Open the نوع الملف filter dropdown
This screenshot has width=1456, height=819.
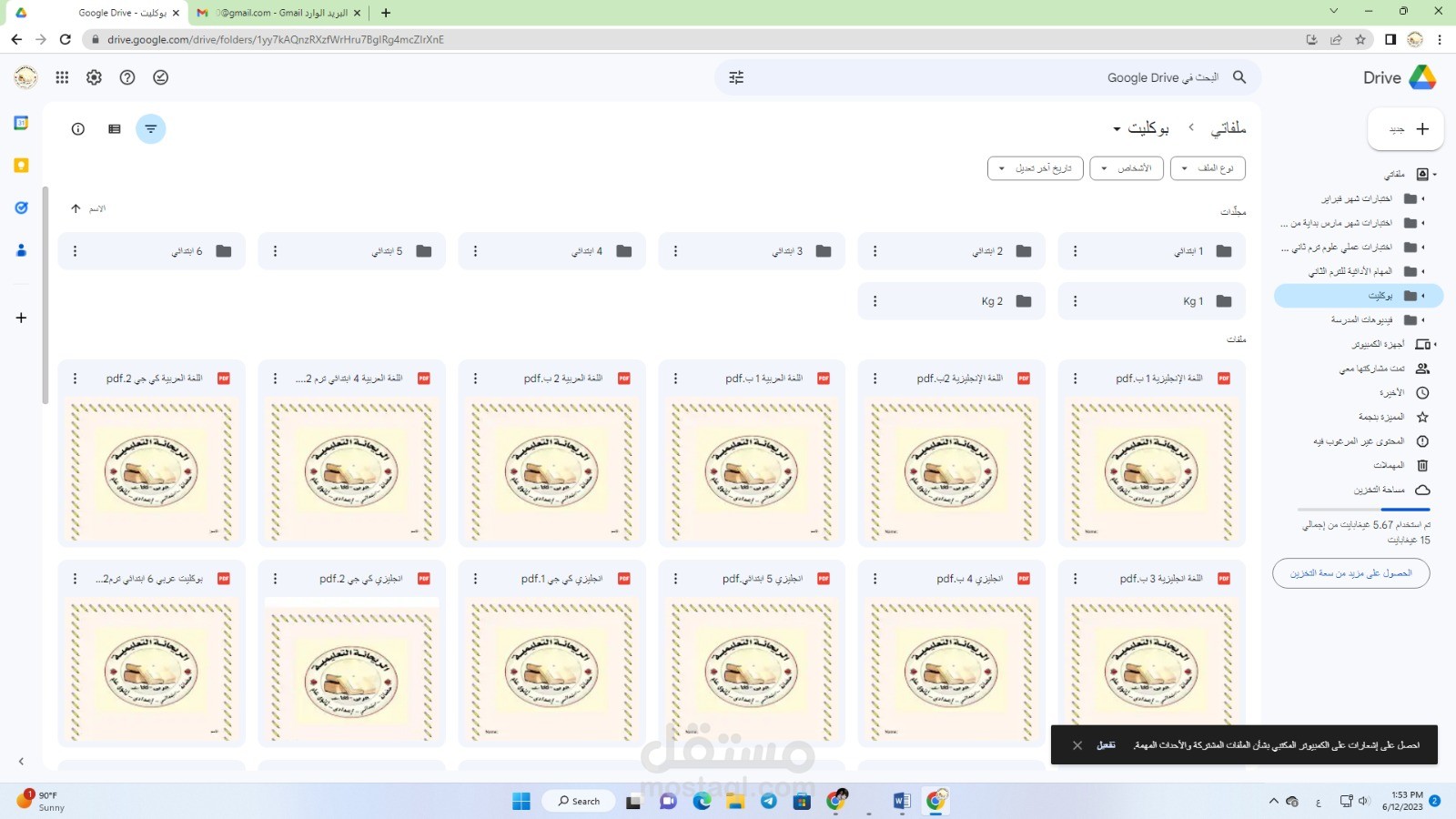[x=1208, y=168]
